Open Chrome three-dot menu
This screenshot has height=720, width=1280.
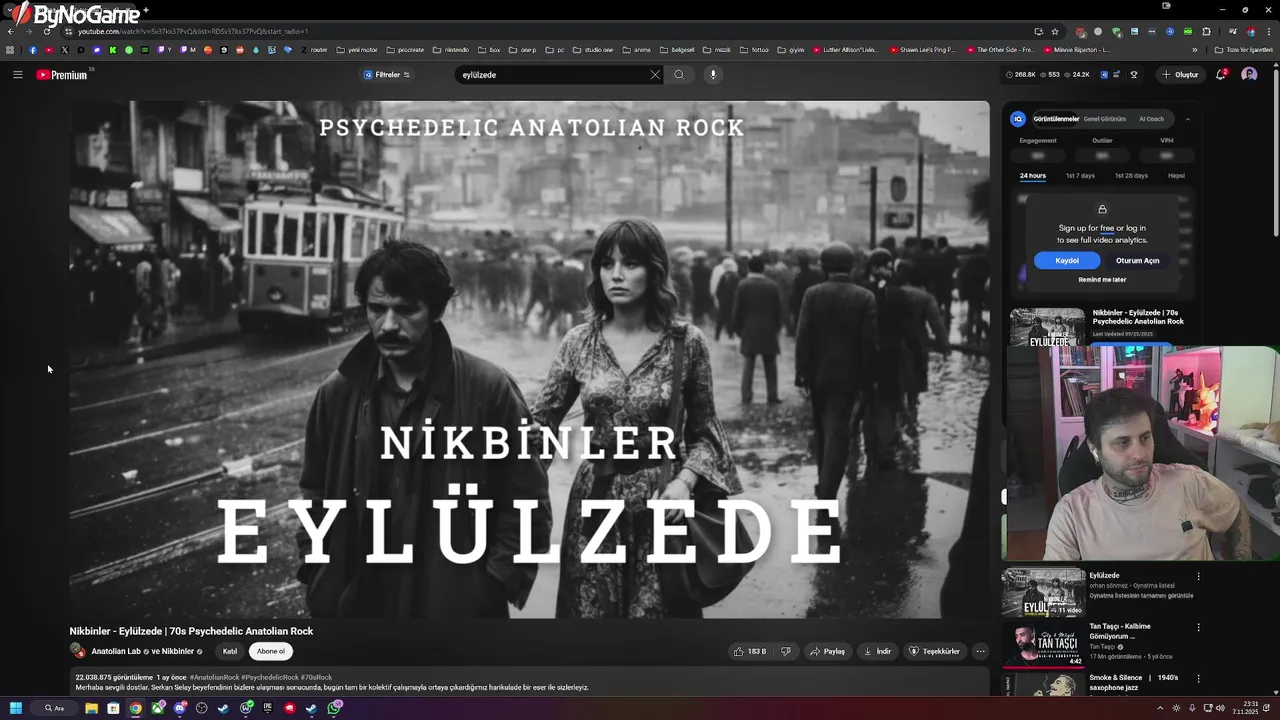pyautogui.click(x=1268, y=31)
